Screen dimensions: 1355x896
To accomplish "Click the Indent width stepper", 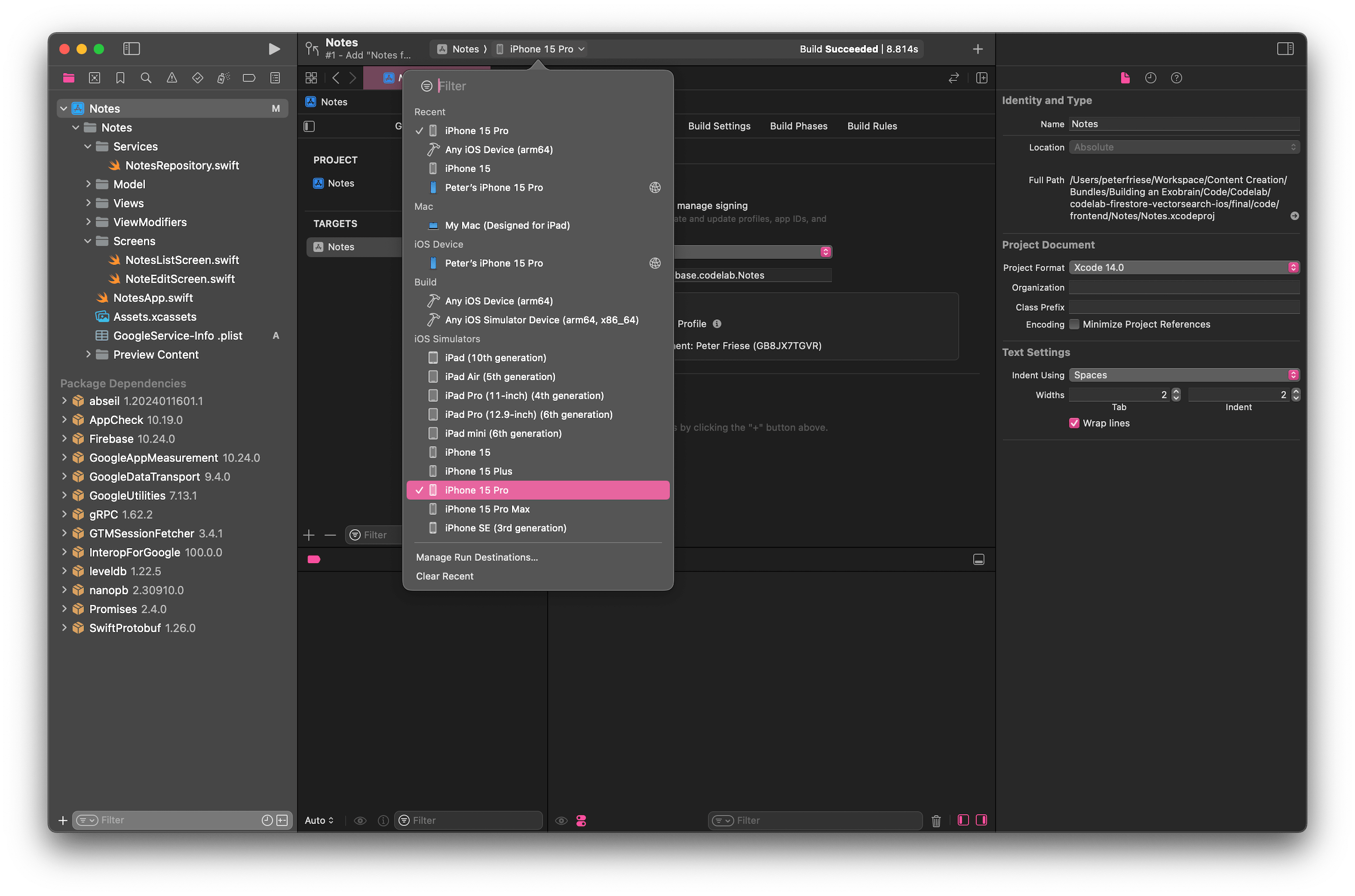I will [1294, 394].
